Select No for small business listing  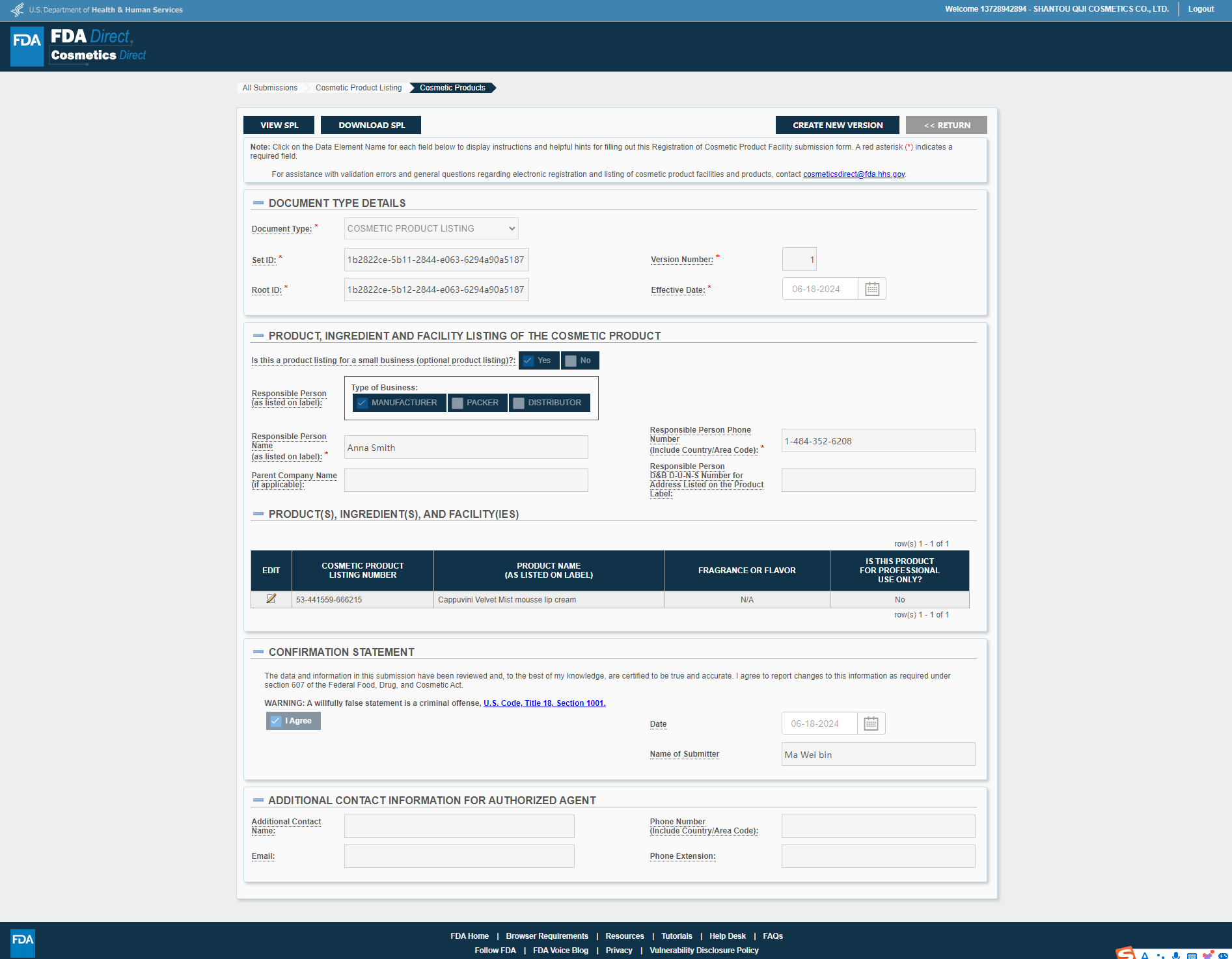click(x=571, y=360)
